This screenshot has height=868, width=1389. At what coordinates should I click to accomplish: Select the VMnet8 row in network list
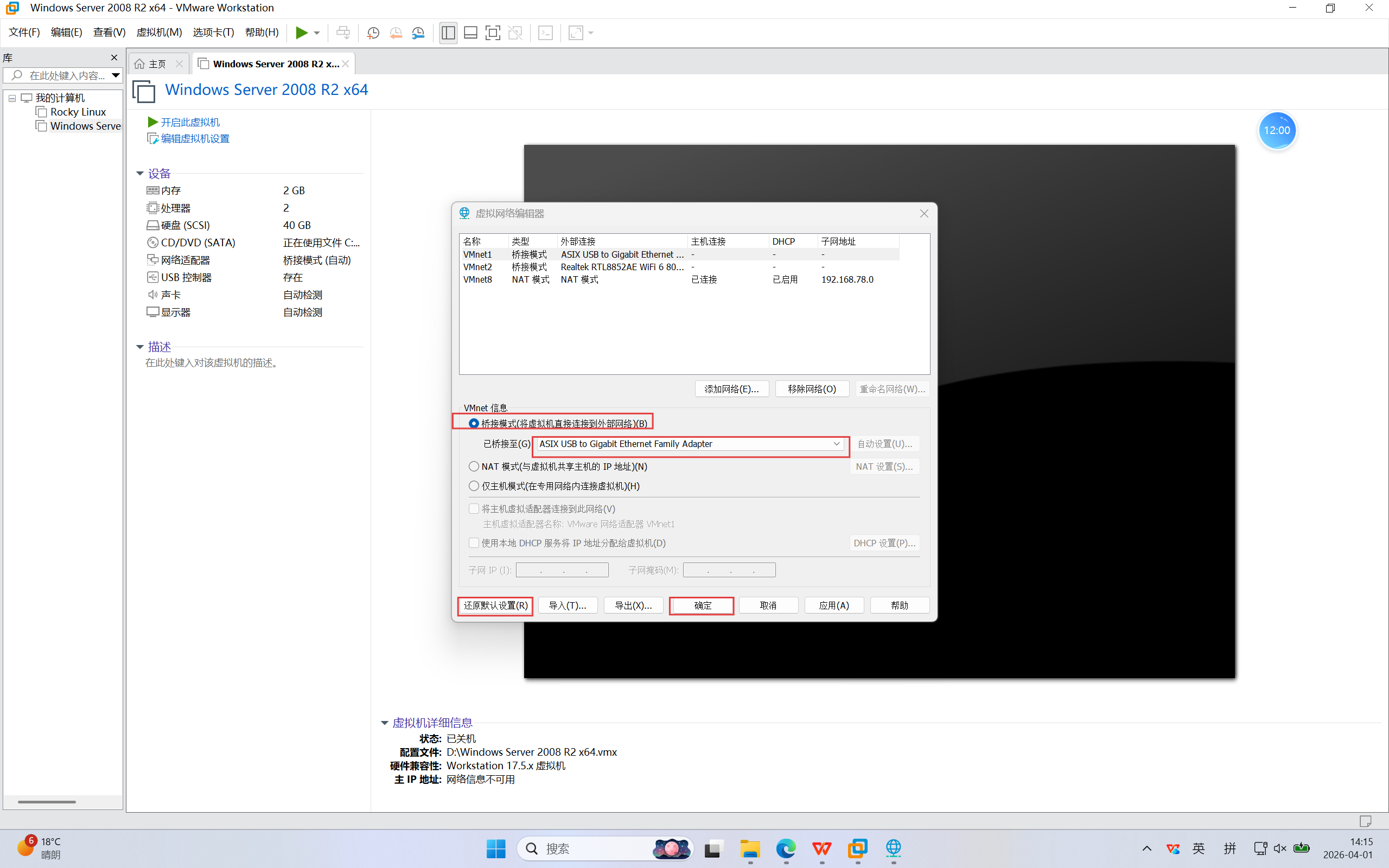(478, 279)
